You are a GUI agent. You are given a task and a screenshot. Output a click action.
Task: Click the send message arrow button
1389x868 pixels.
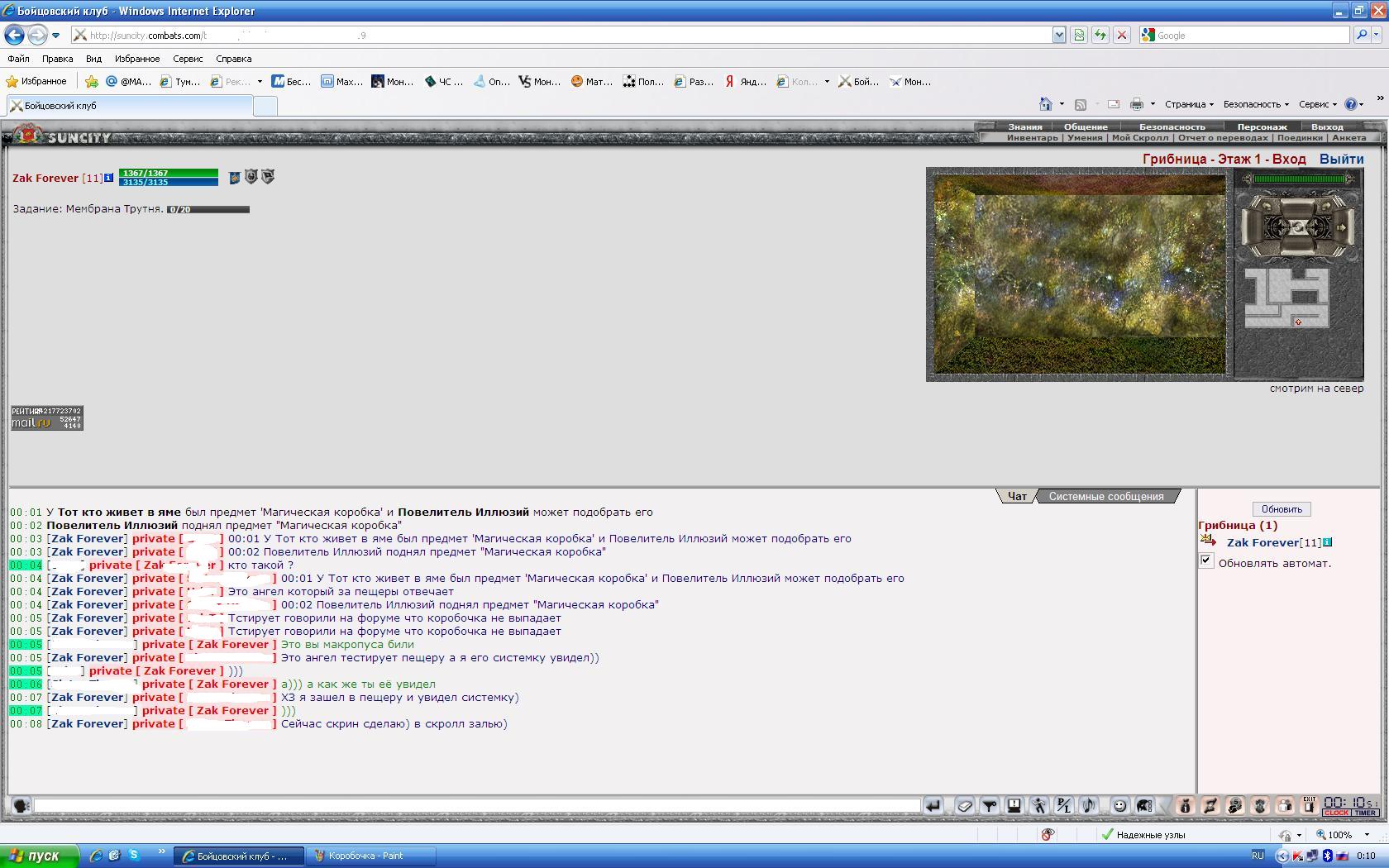(x=933, y=805)
